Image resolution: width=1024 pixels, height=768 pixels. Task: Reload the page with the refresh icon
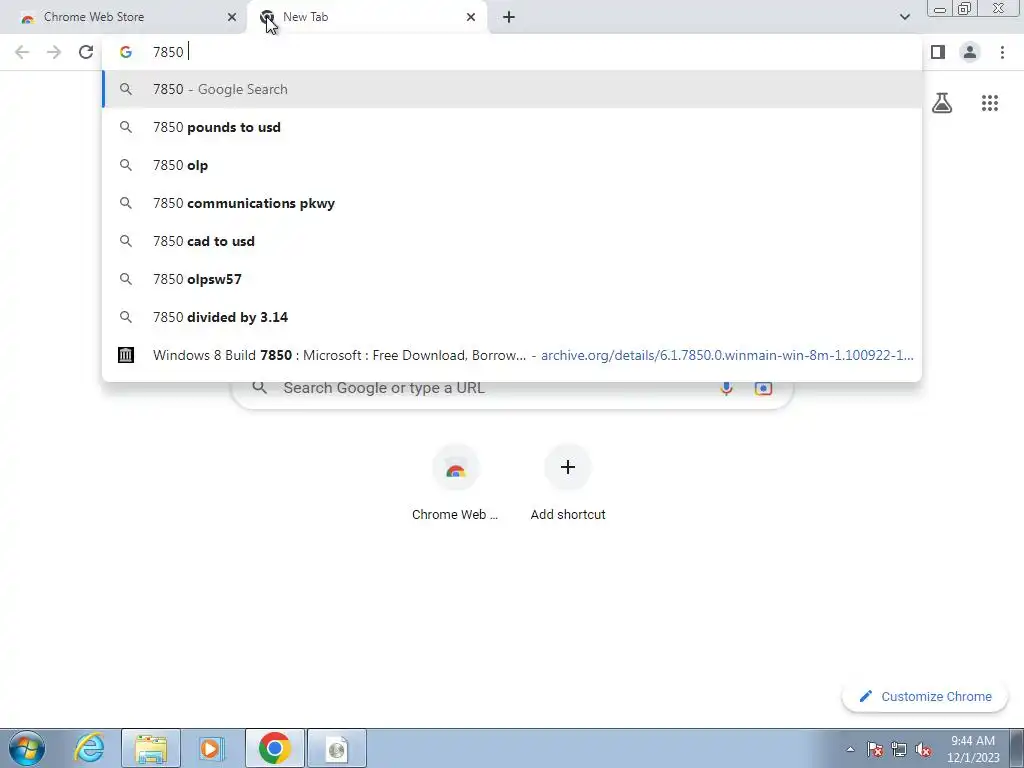pos(86,52)
